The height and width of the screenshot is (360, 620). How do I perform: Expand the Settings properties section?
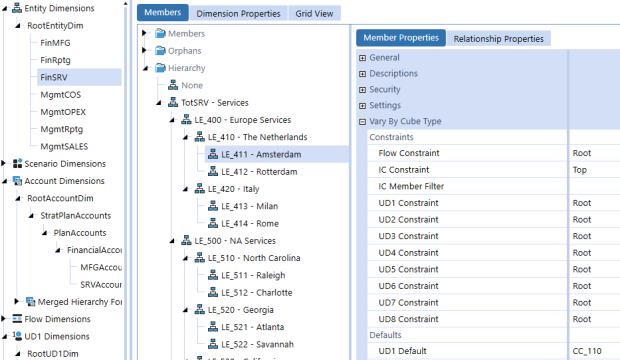pos(362,106)
